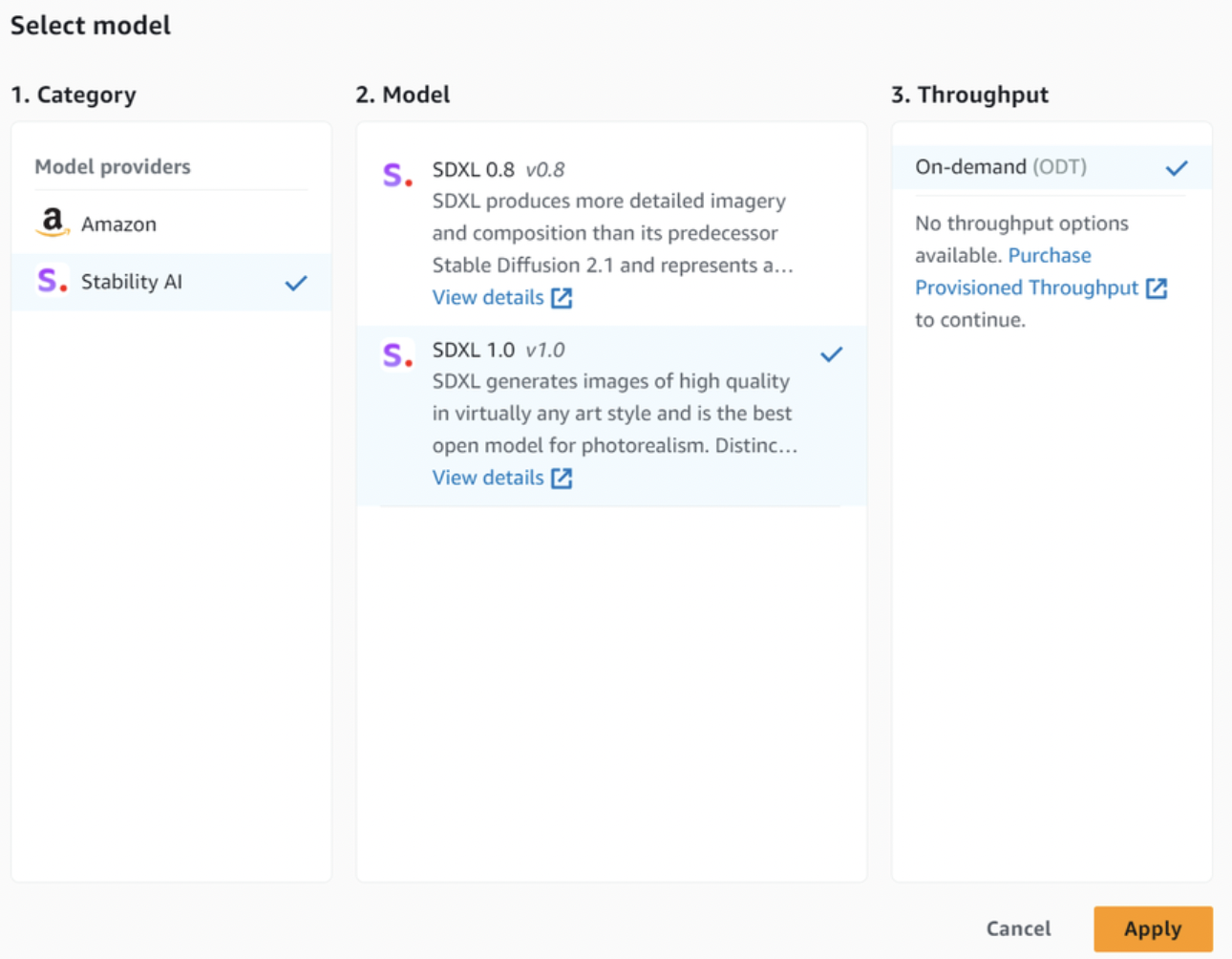Click version label 'v0.8'

545,170
